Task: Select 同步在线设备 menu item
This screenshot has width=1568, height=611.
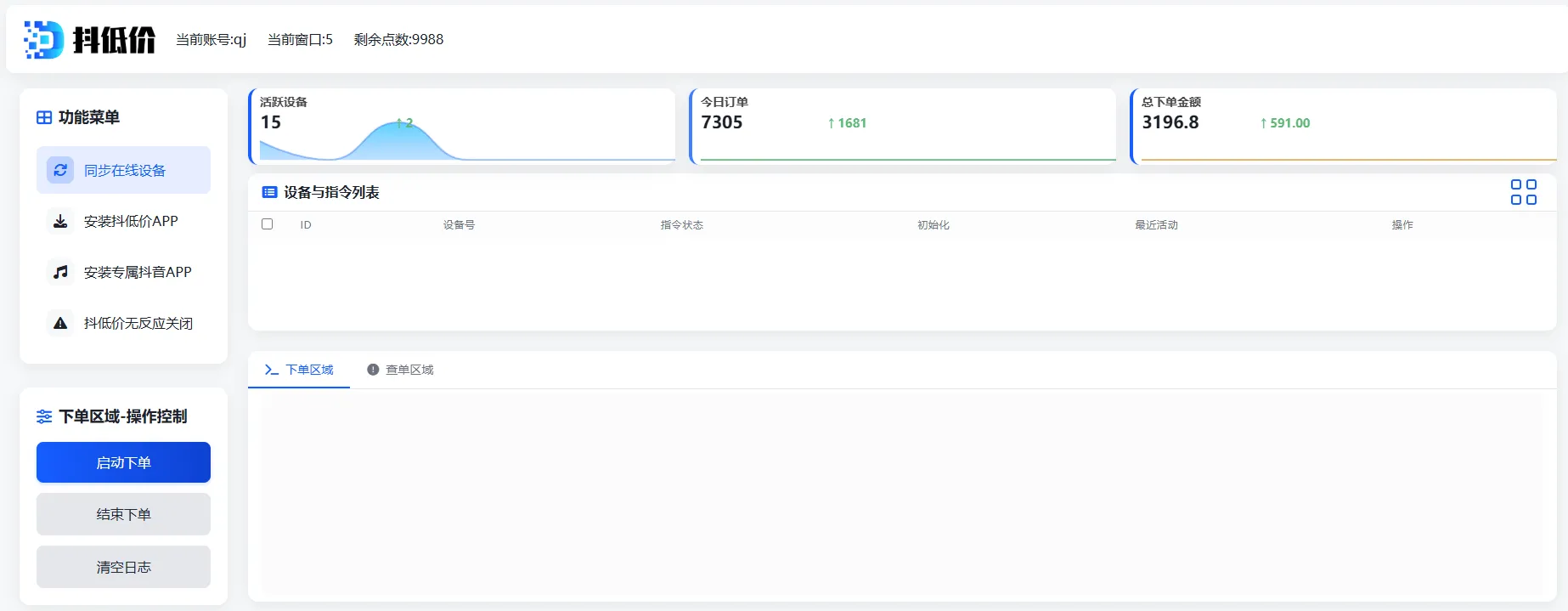Action: click(x=124, y=170)
